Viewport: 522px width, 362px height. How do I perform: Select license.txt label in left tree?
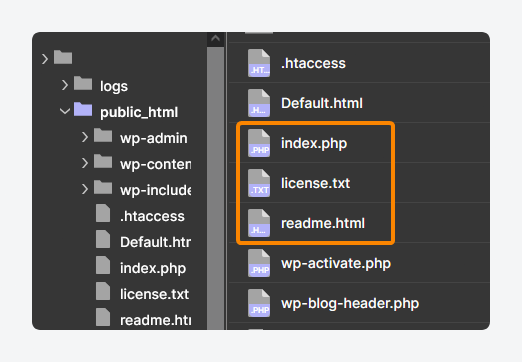click(154, 294)
